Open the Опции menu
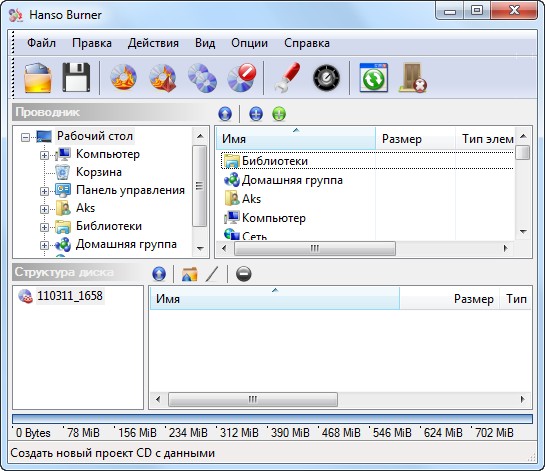This screenshot has width=545, height=471. (250, 43)
